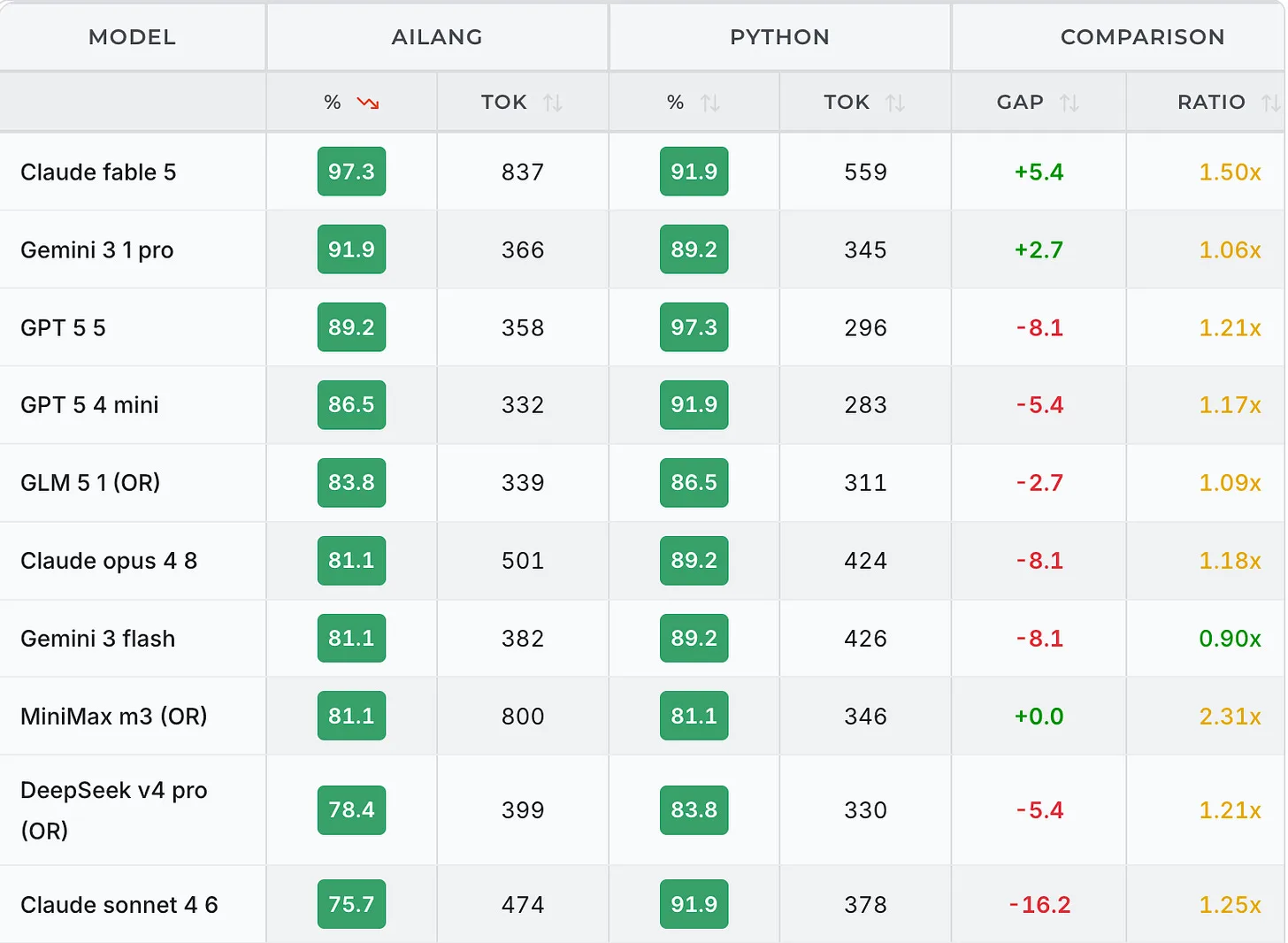Click the +2.7 gap value

[x=1039, y=249]
